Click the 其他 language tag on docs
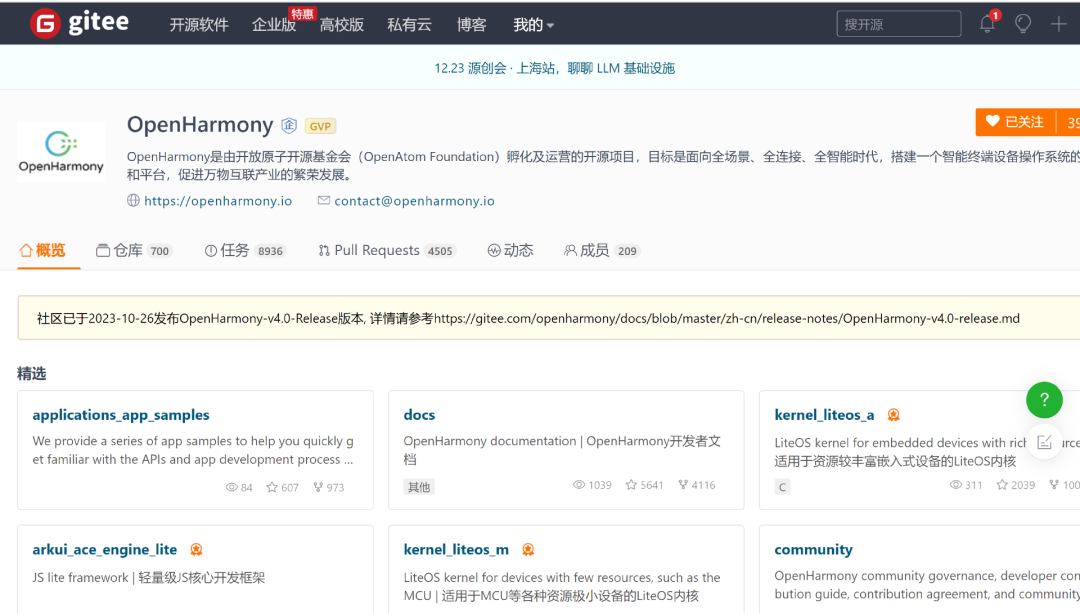Viewport: 1080px width, 613px height. [x=419, y=487]
